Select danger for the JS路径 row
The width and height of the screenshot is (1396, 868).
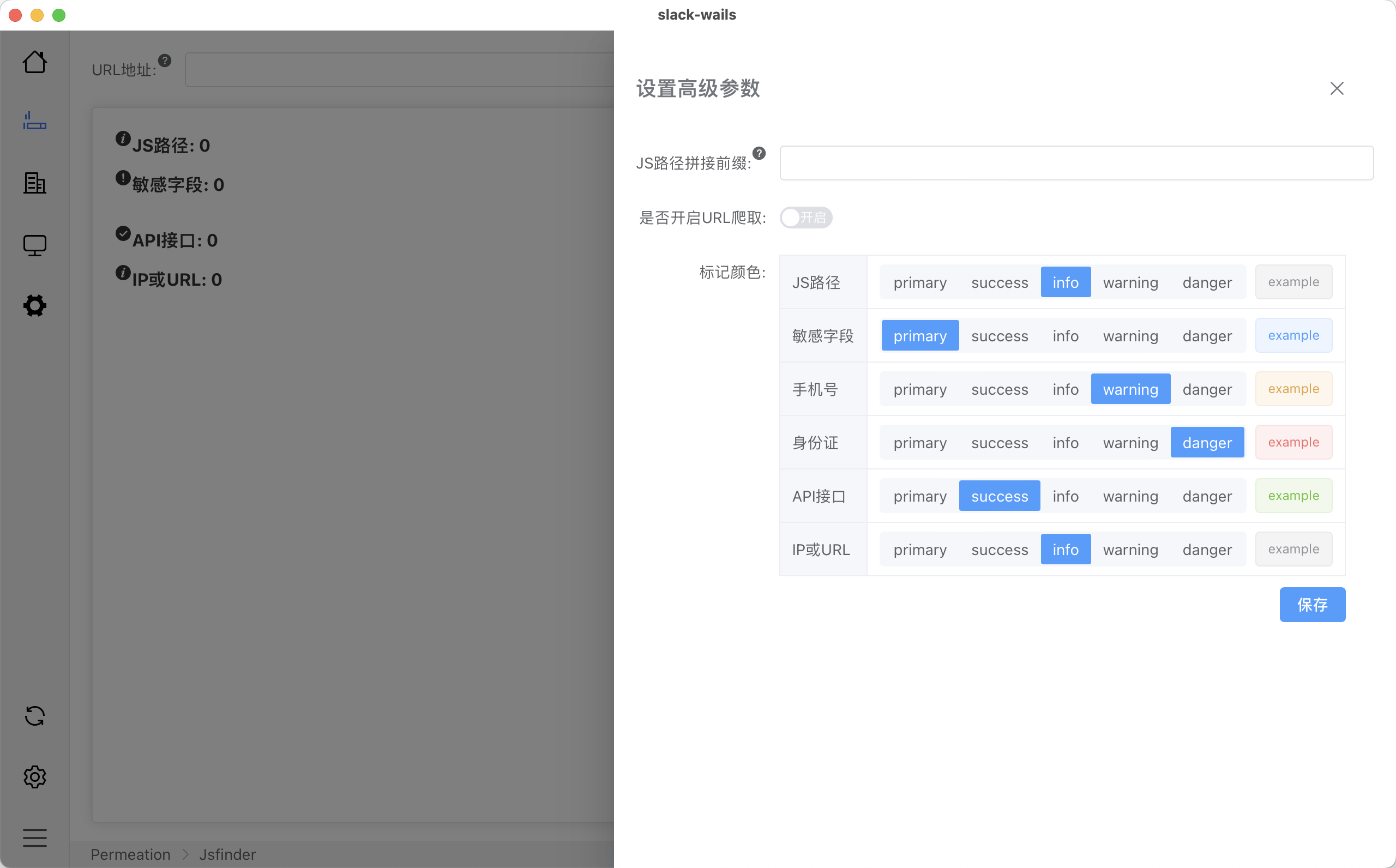point(1207,282)
